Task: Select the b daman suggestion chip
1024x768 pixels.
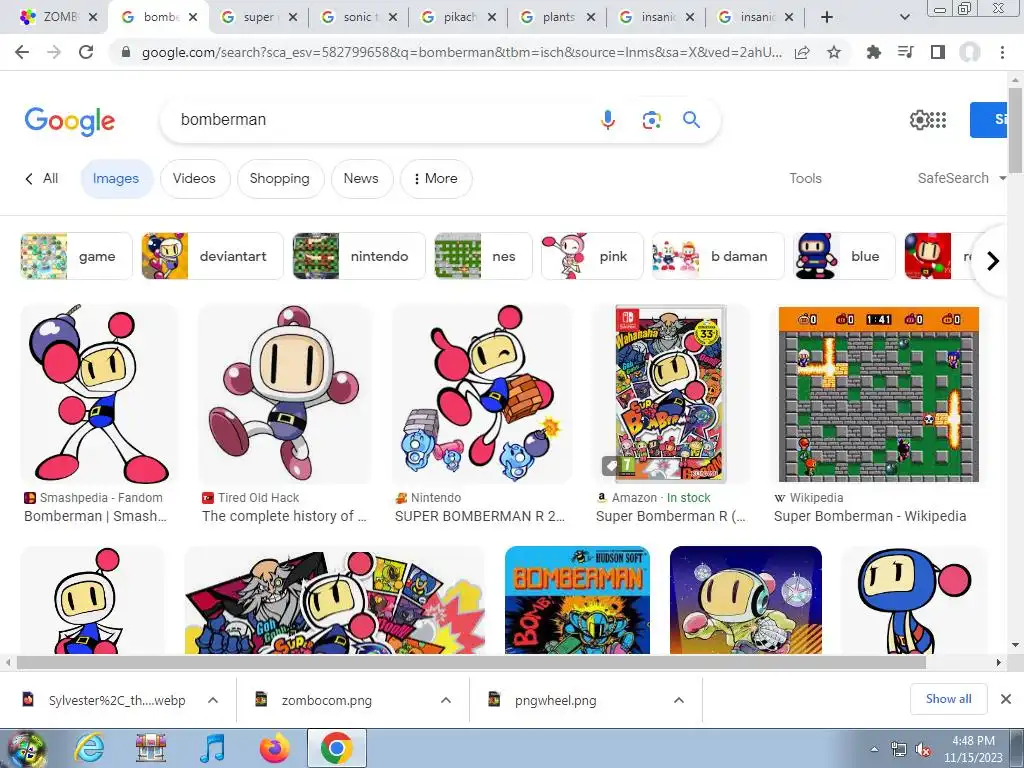Action: (718, 256)
